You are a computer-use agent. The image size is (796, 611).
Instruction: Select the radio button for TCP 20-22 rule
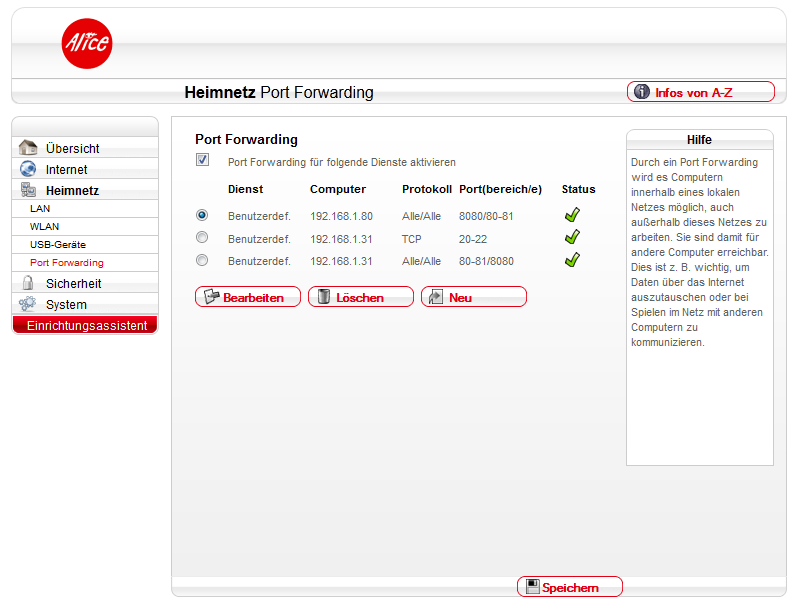(202, 238)
